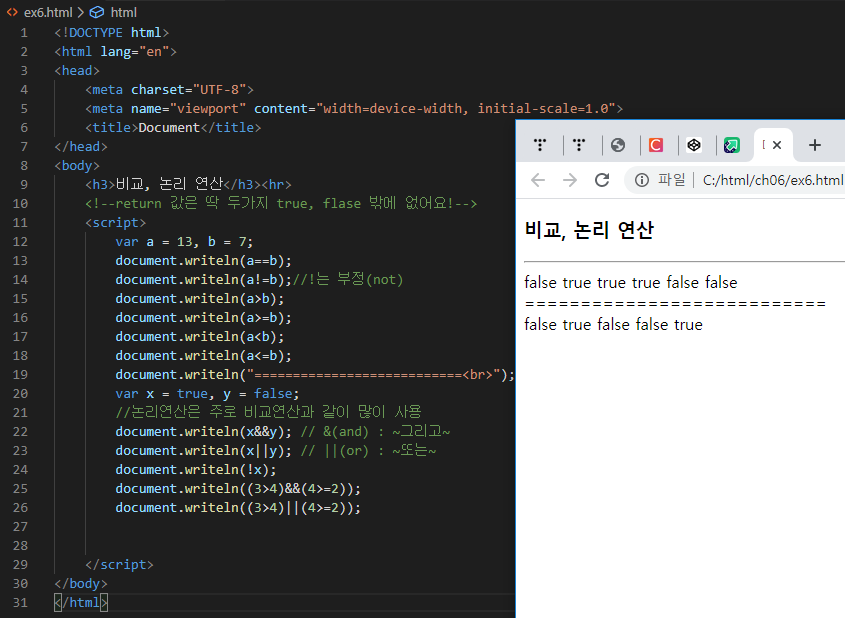The height and width of the screenshot is (618, 845).
Task: Place cursor on the DOCTYPE html line
Action: click(112, 32)
